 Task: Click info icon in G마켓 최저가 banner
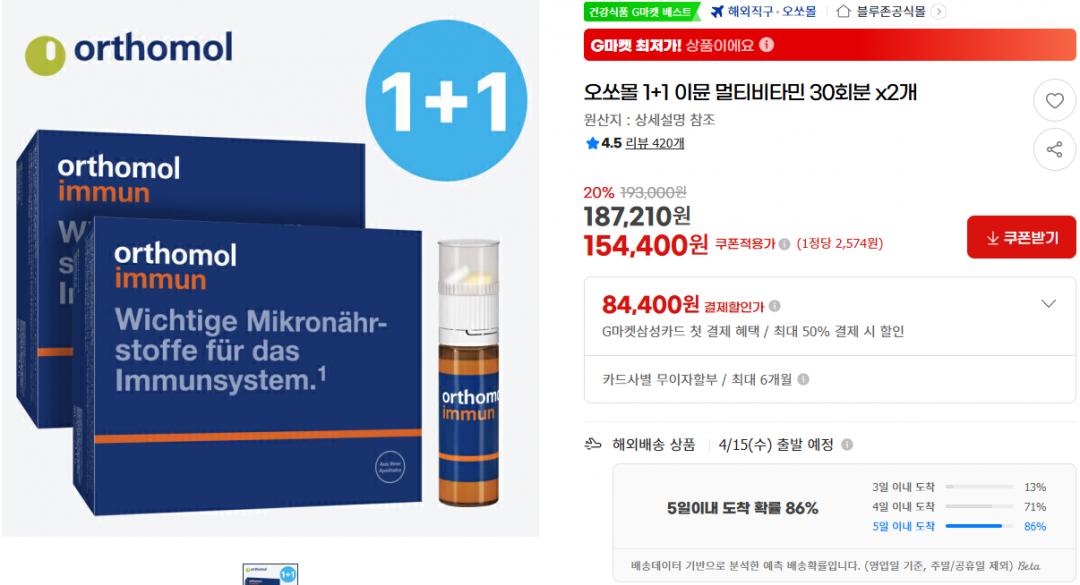pyautogui.click(x=767, y=45)
